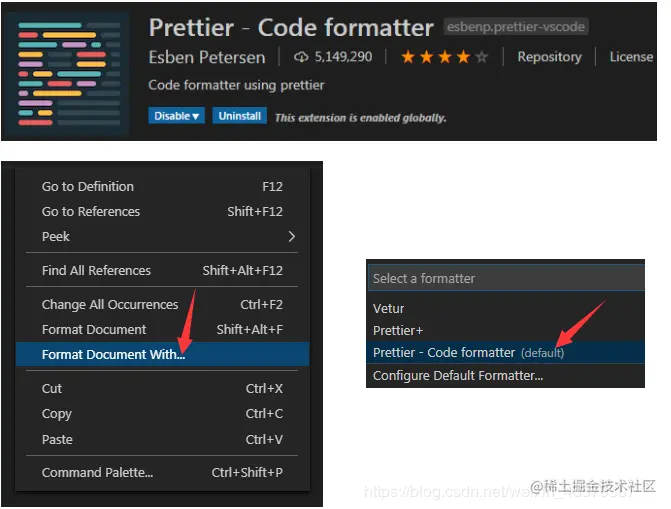
Task: Open the Repository link
Action: tap(549, 57)
